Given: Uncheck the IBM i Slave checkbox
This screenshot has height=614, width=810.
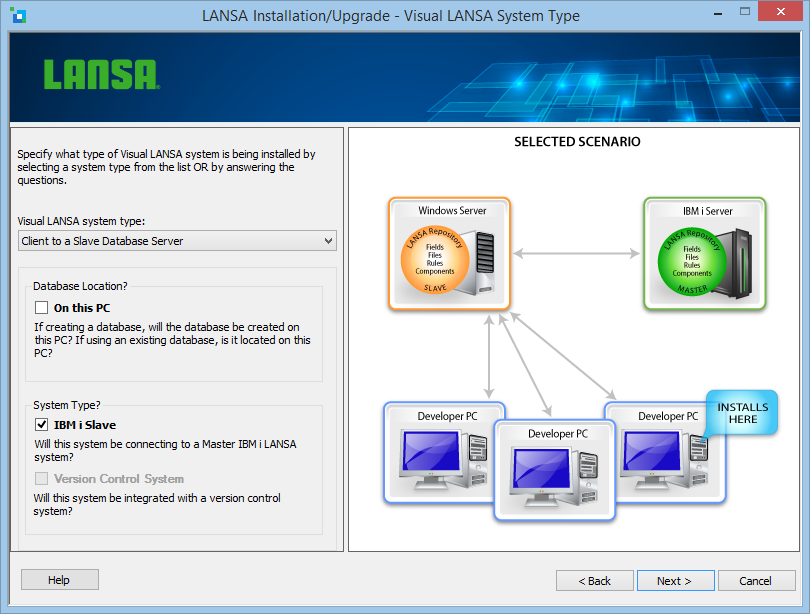Looking at the screenshot, I should [x=41, y=424].
